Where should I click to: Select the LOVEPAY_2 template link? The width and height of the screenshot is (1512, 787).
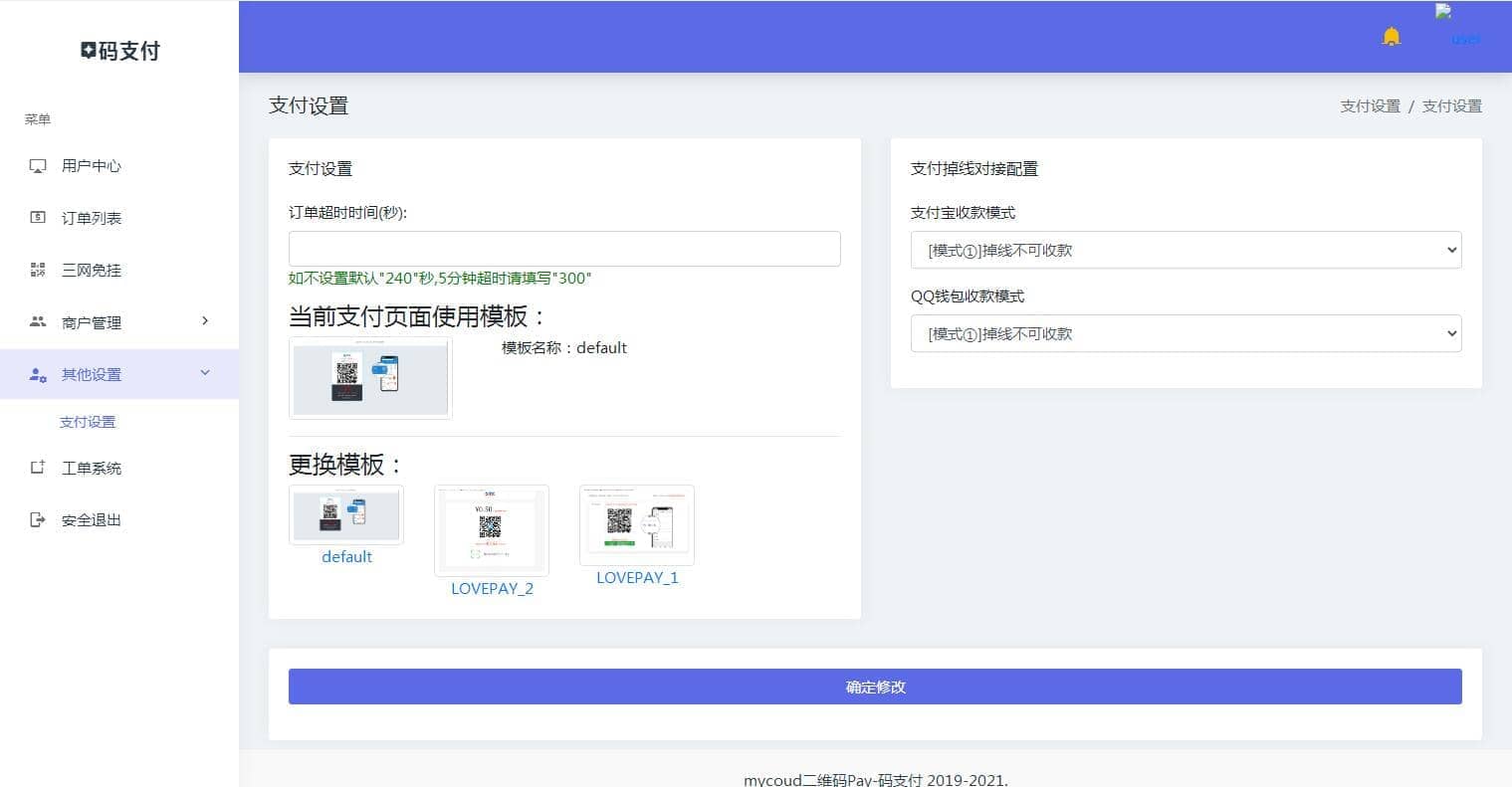[x=492, y=588]
